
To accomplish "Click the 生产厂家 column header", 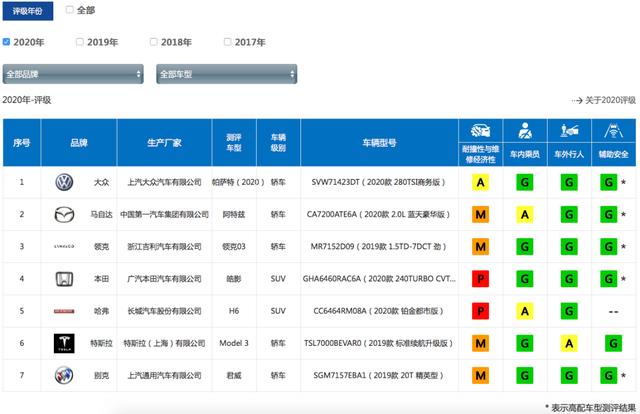I will [164, 142].
